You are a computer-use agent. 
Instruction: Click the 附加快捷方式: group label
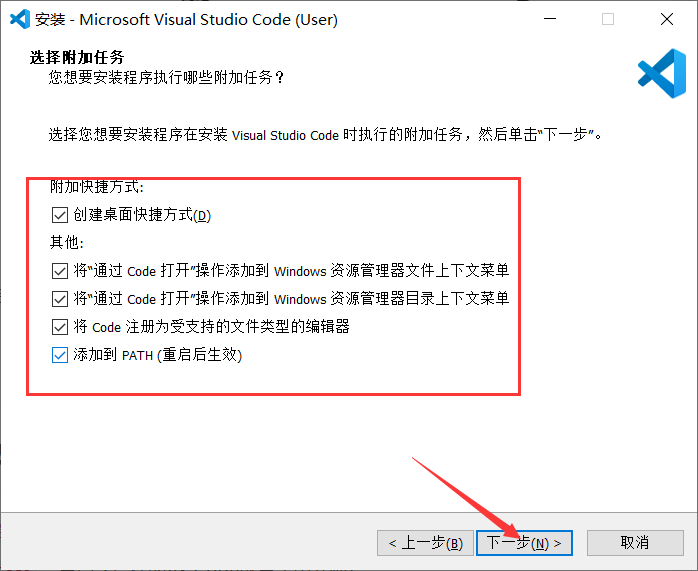click(x=96, y=187)
